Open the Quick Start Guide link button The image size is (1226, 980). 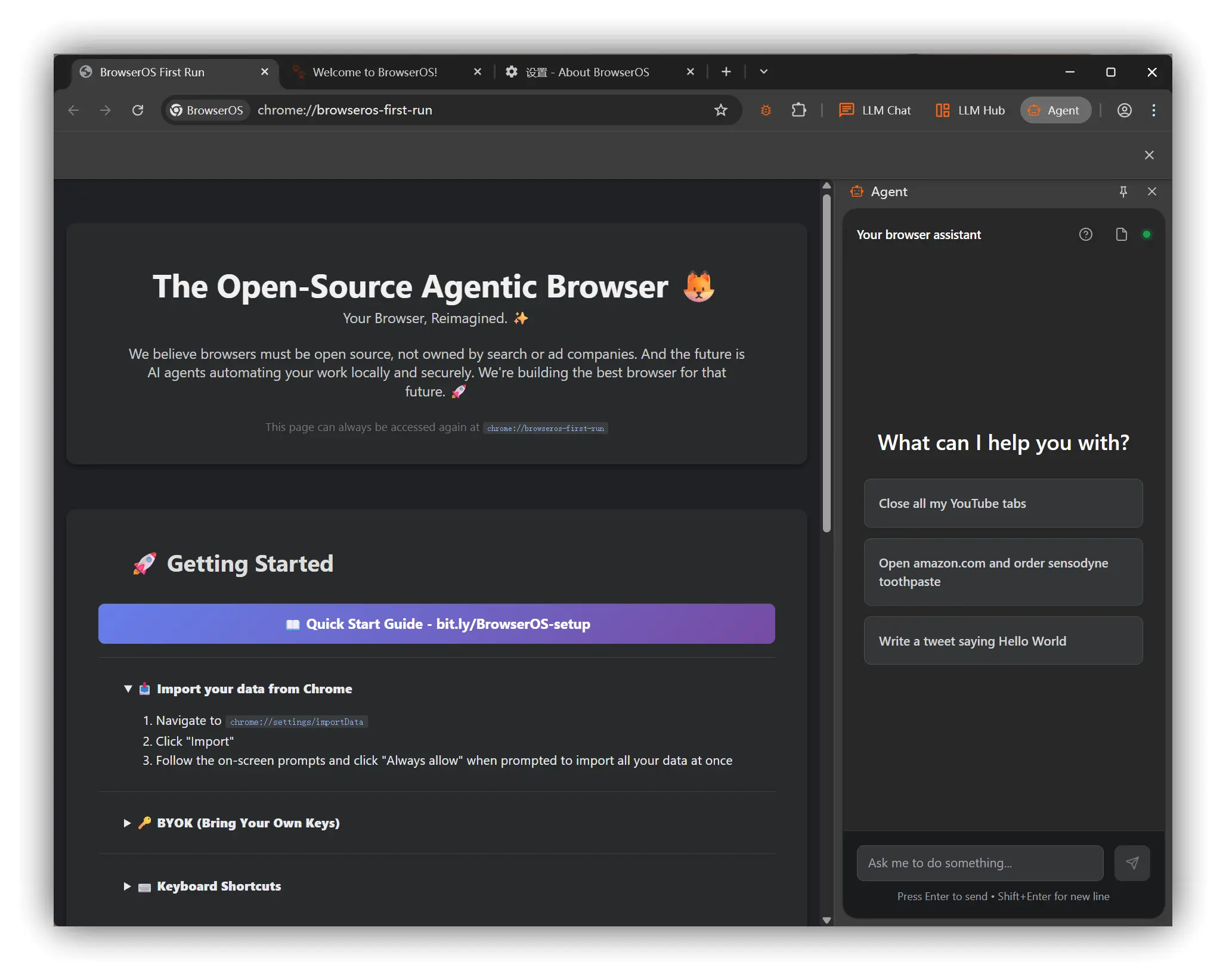pyautogui.click(x=436, y=624)
